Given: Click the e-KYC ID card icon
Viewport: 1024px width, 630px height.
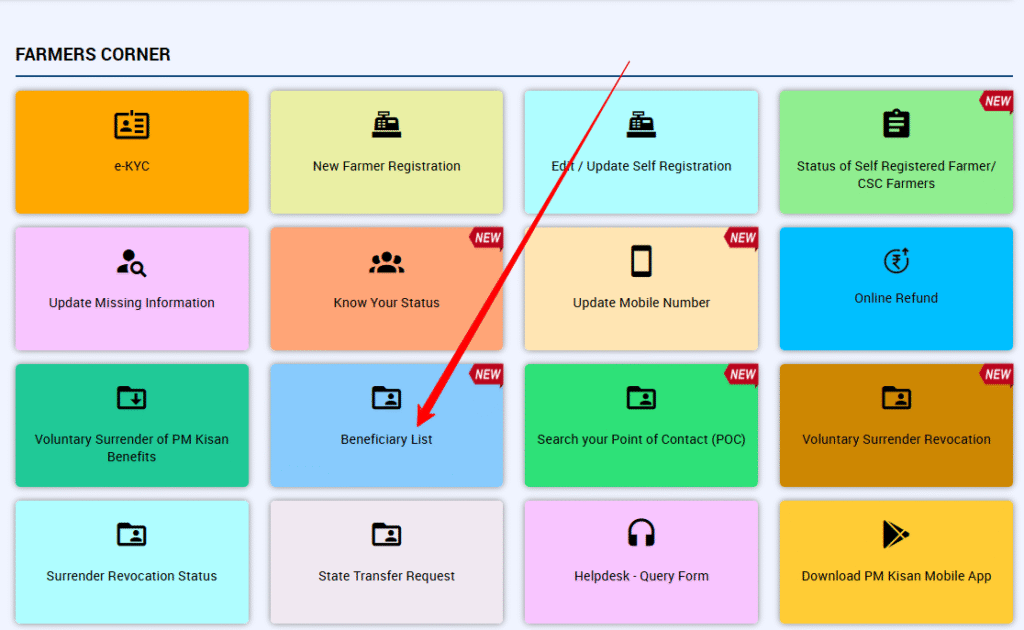Looking at the screenshot, I should [131, 125].
